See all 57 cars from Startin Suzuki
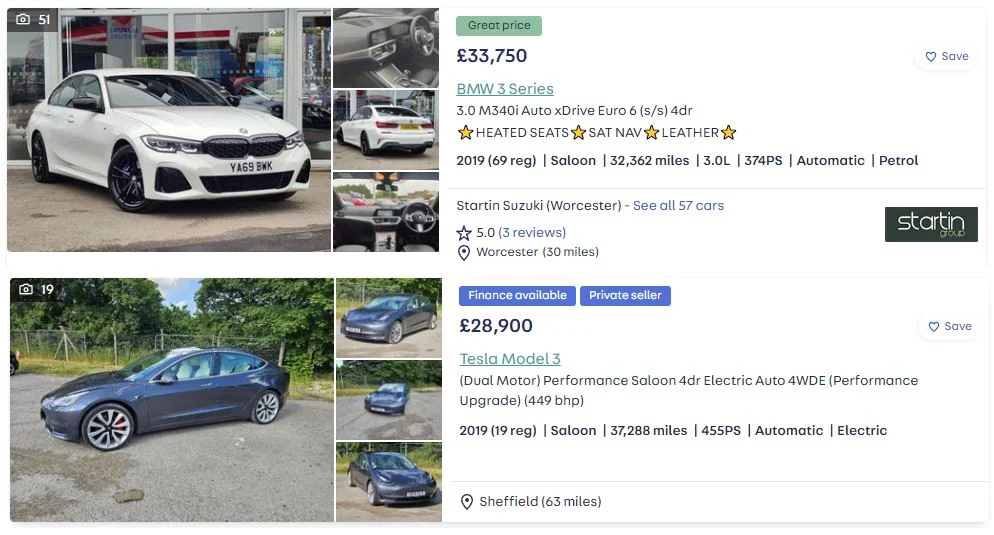 (678, 205)
